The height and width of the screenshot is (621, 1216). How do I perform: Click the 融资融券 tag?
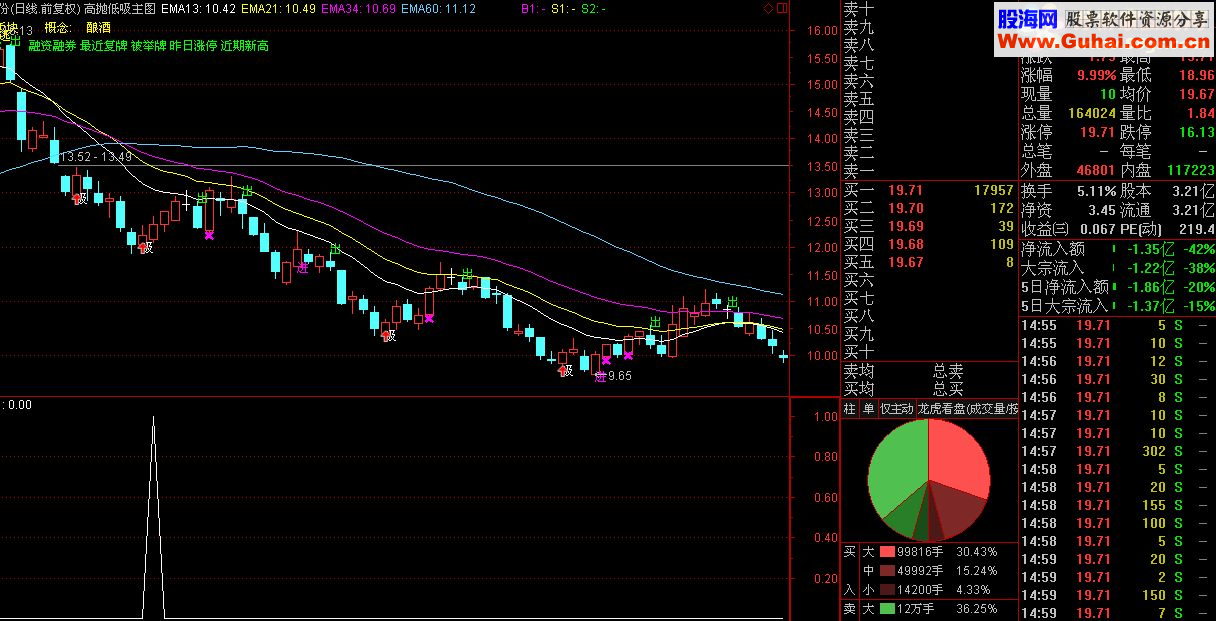pos(52,46)
